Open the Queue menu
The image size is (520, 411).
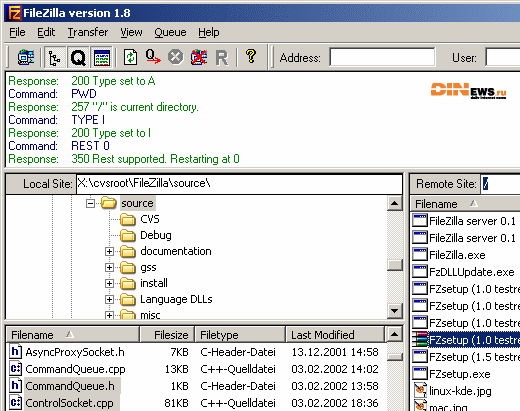[x=170, y=32]
